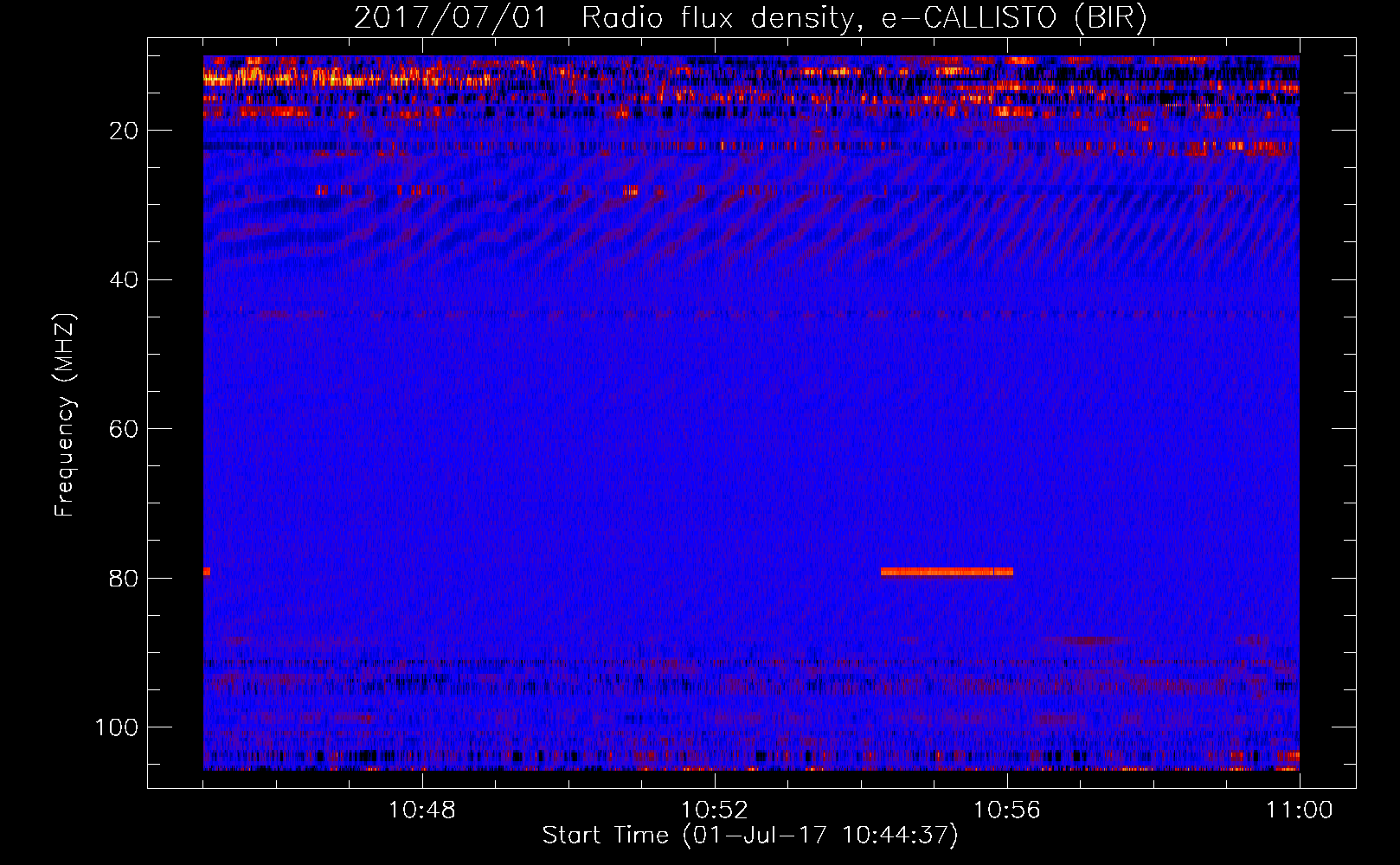
Task: Click the 'Frequency (MHZ)' axis label
Action: 65,414
